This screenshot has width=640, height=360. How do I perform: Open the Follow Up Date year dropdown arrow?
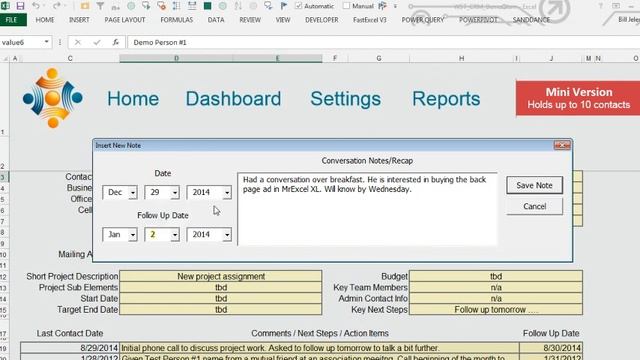pyautogui.click(x=227, y=235)
